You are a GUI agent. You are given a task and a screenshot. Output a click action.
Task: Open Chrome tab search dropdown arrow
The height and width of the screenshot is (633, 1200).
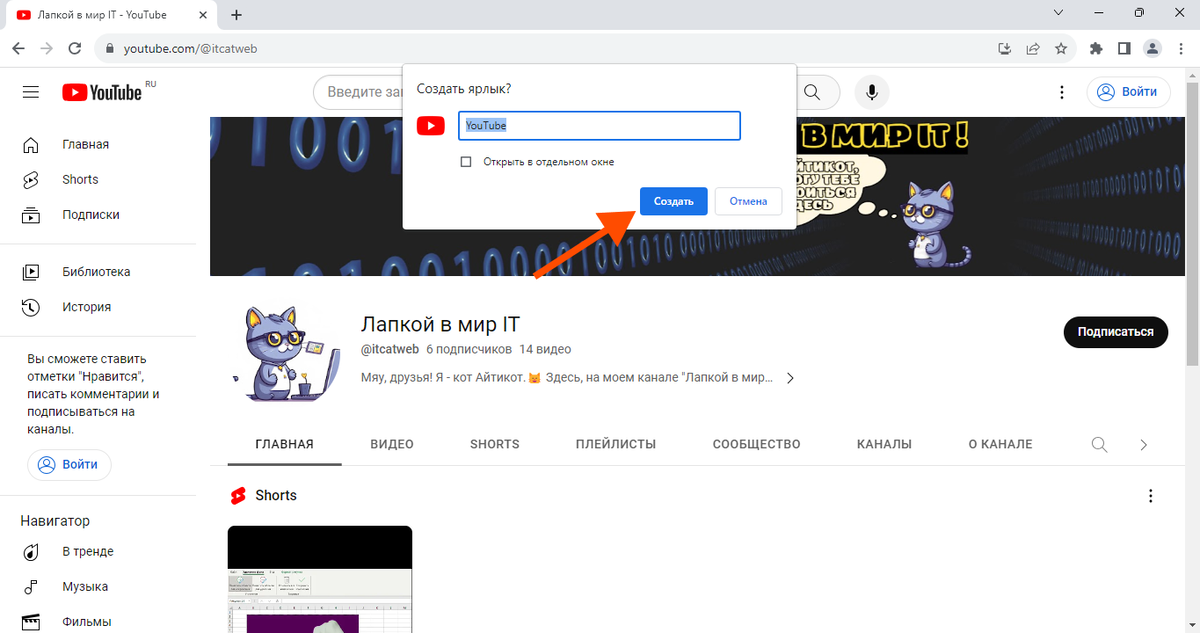1060,13
